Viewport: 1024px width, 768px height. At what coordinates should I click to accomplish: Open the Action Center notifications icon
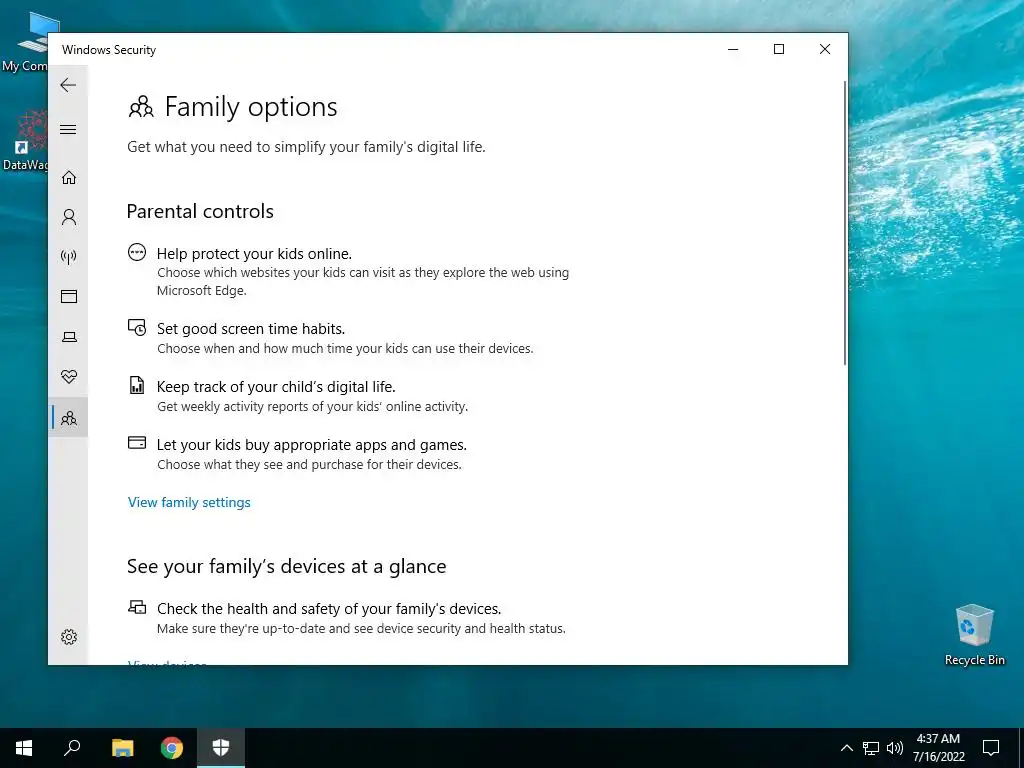coord(991,748)
